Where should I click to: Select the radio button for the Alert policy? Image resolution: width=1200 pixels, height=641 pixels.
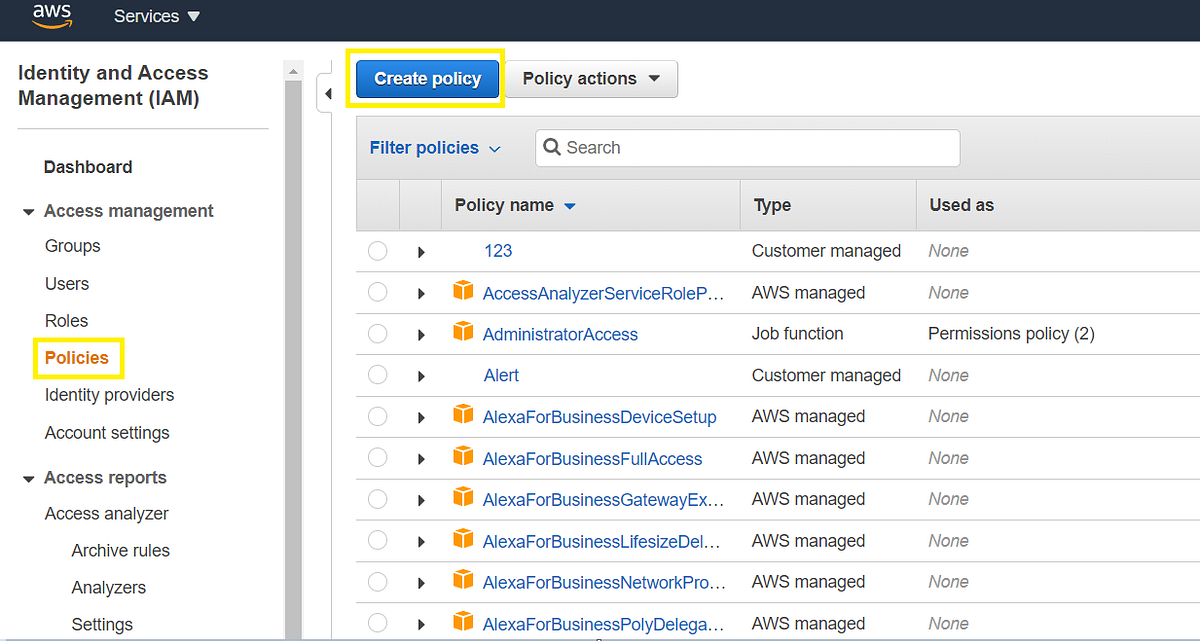[x=377, y=375]
